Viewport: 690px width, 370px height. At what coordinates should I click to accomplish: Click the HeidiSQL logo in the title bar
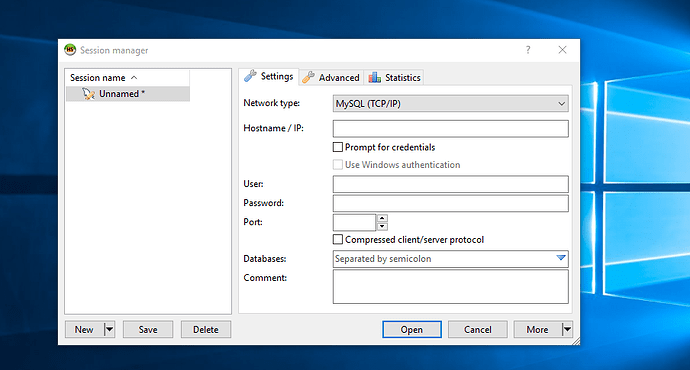pos(70,50)
